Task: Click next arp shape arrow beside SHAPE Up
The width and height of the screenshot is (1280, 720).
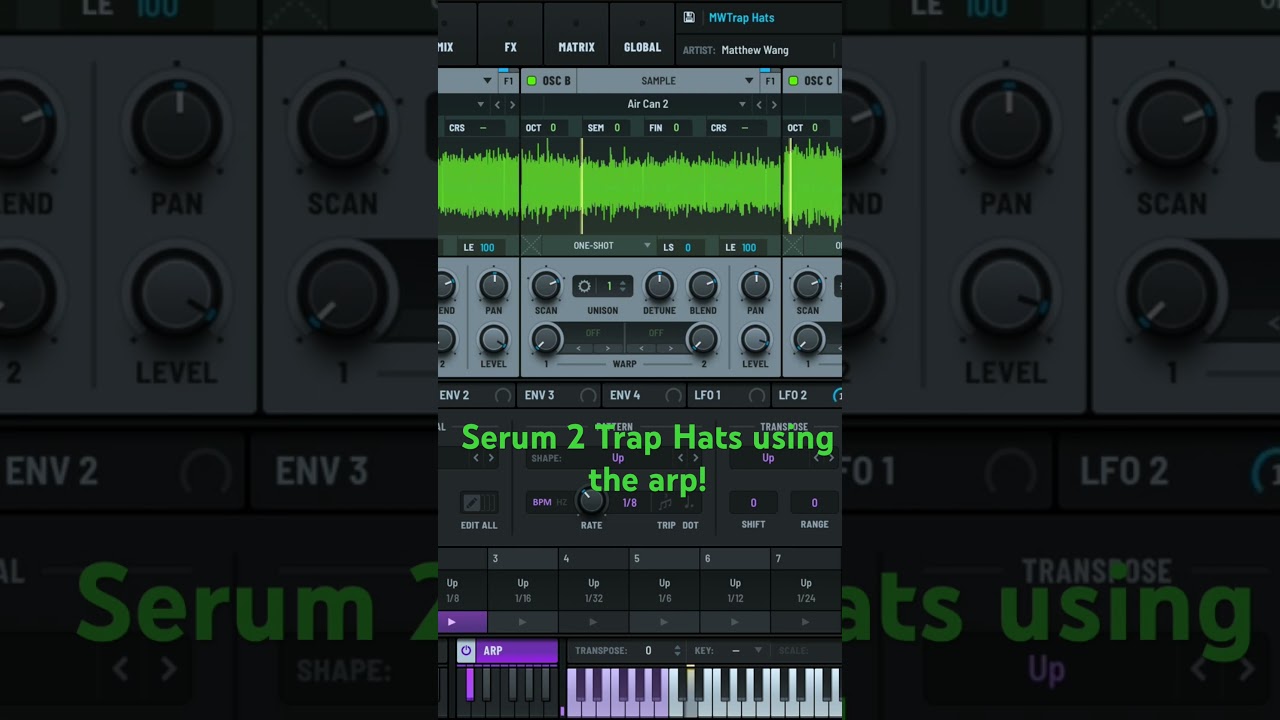Action: pos(696,458)
